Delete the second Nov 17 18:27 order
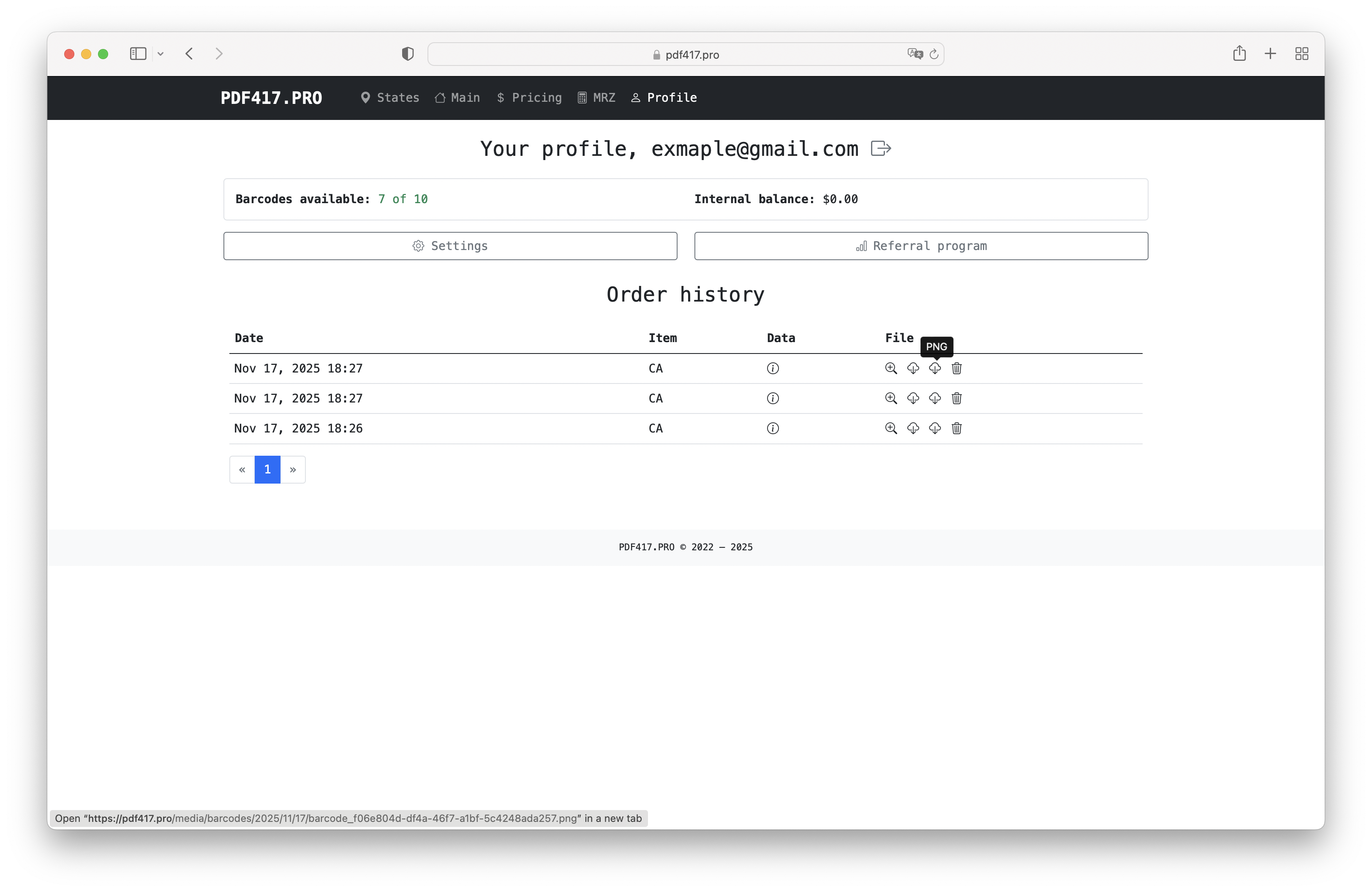The image size is (1372, 892). coord(956,398)
